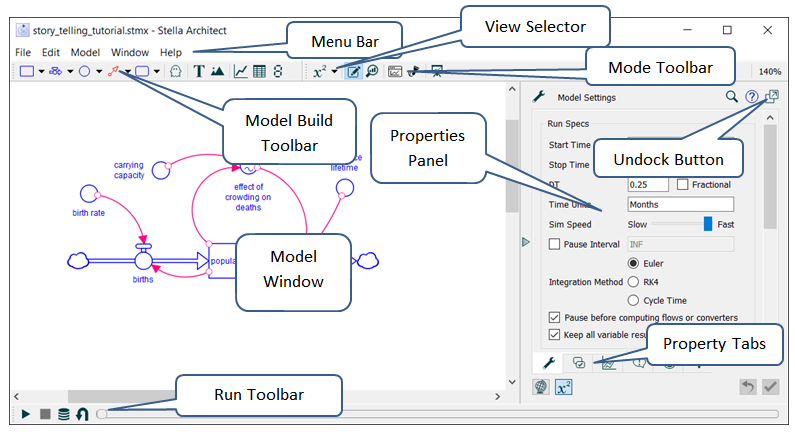Screen dimensions: 795x432
Task: Click the Stop button in run toolbar
Action: point(45,414)
